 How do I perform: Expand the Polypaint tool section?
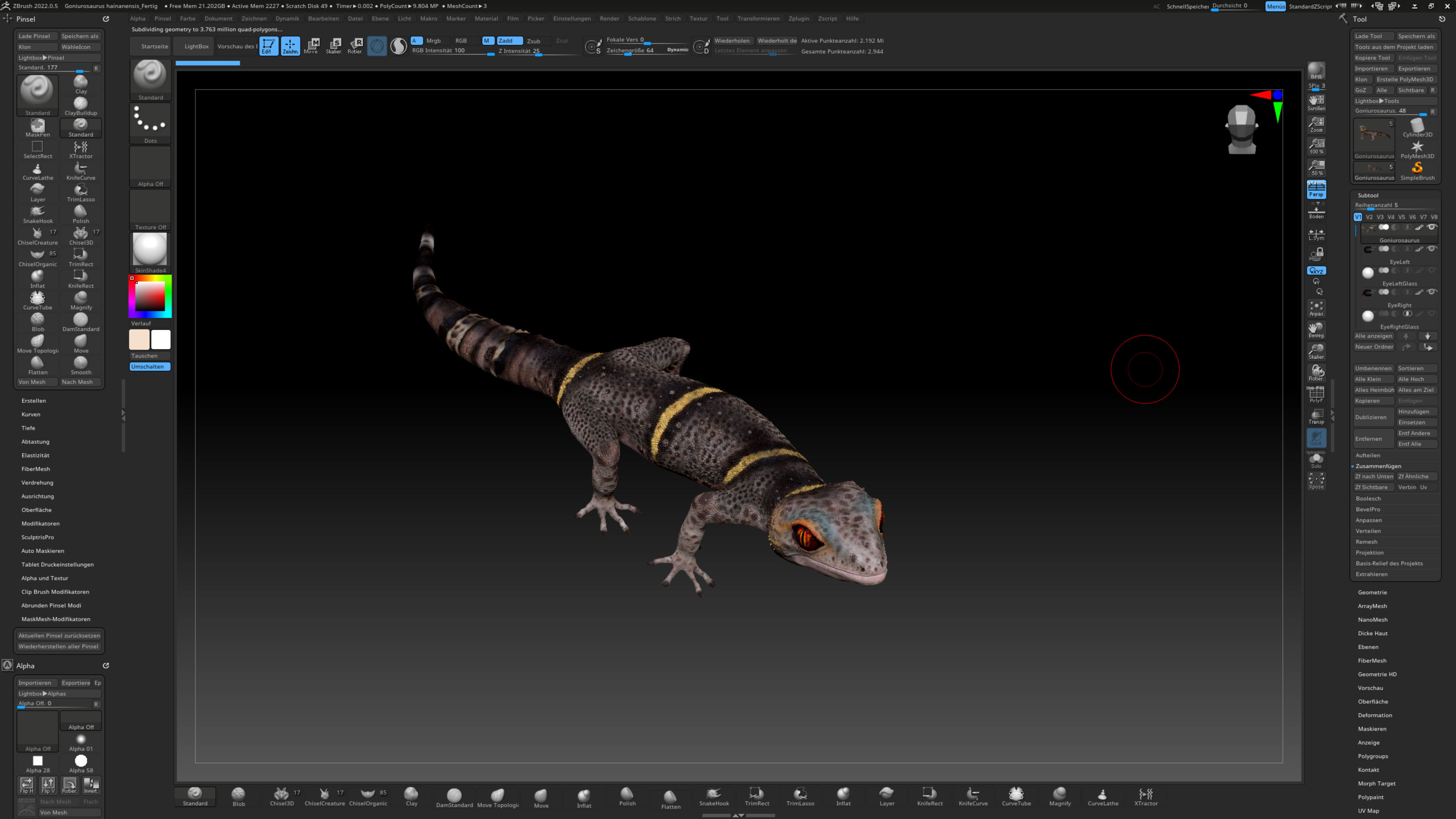coord(1370,797)
